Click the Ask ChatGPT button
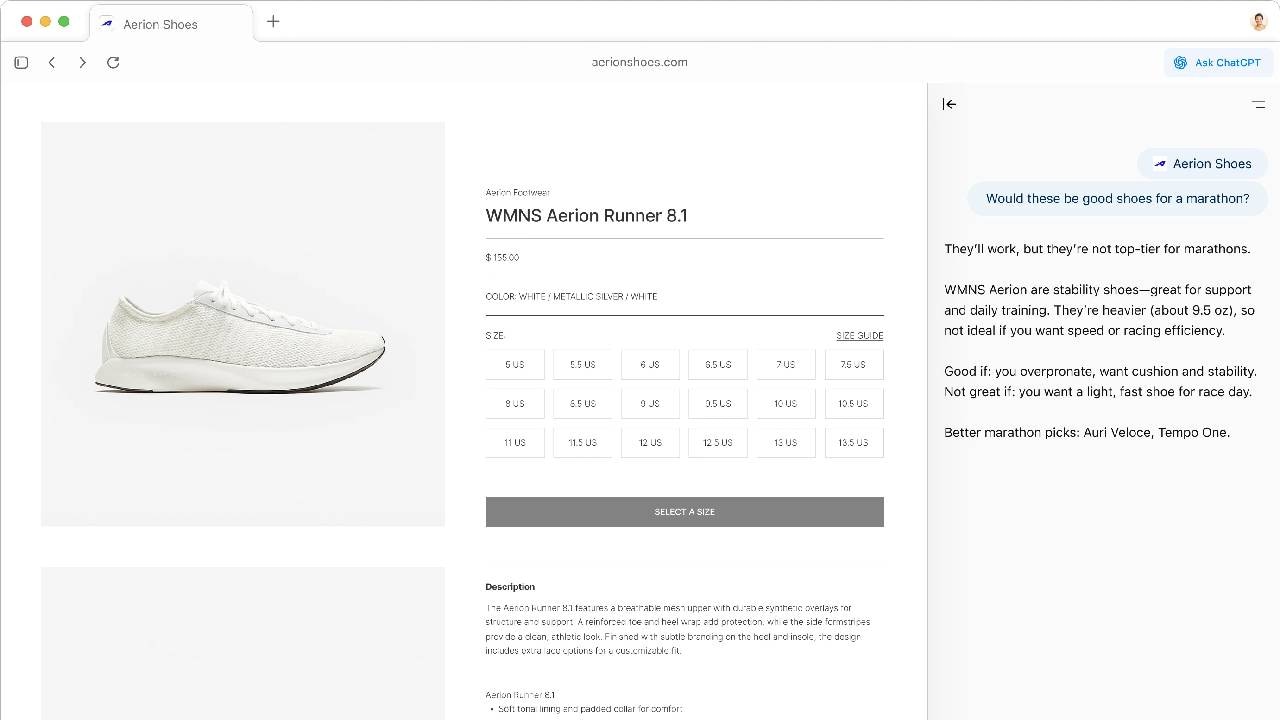Viewport: 1280px width, 720px height. click(1217, 62)
